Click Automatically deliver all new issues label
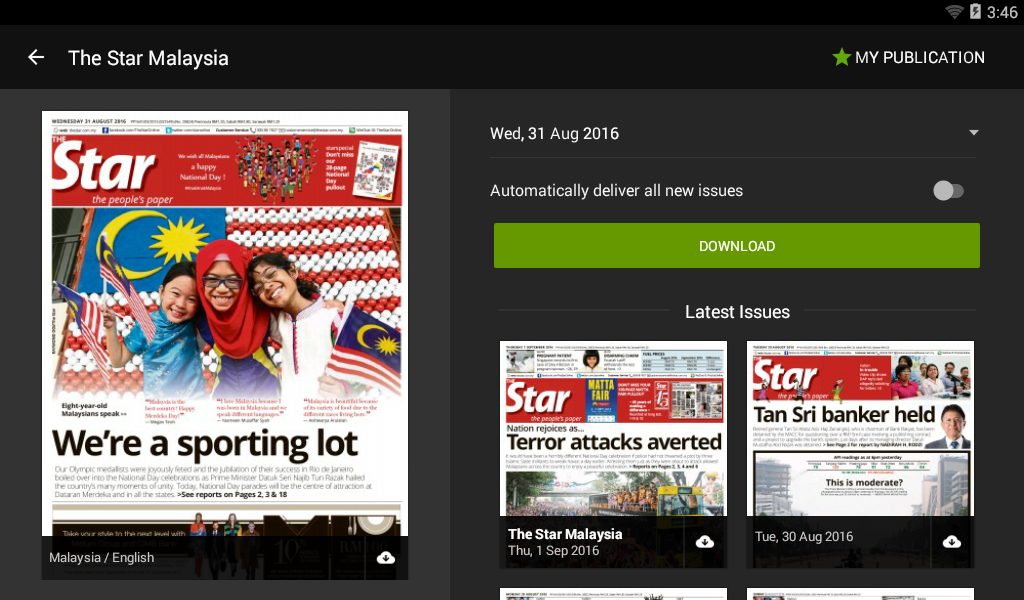This screenshot has height=600, width=1024. coord(616,191)
